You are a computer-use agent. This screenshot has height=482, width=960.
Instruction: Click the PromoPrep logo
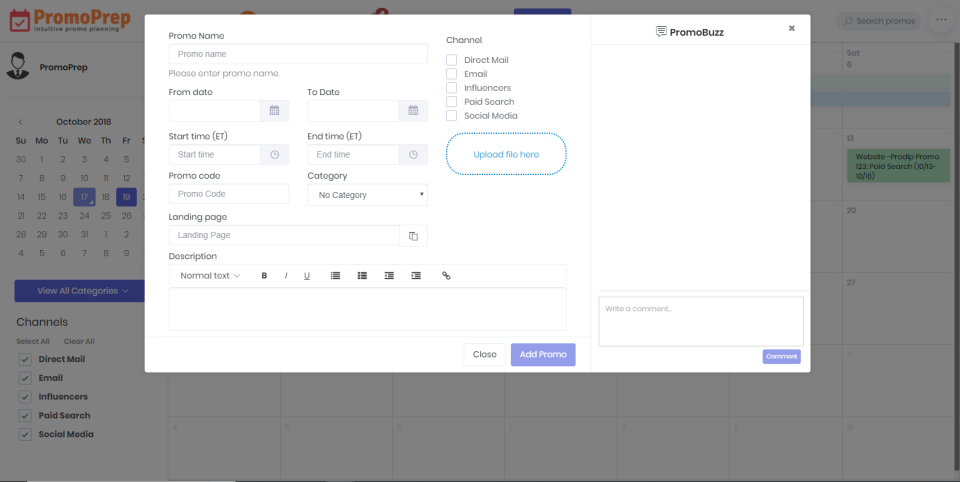pos(69,20)
